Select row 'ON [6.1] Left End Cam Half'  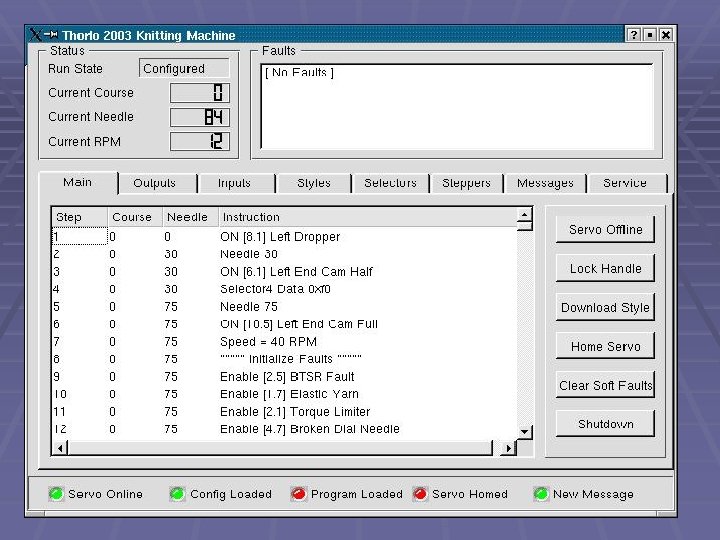[284, 272]
